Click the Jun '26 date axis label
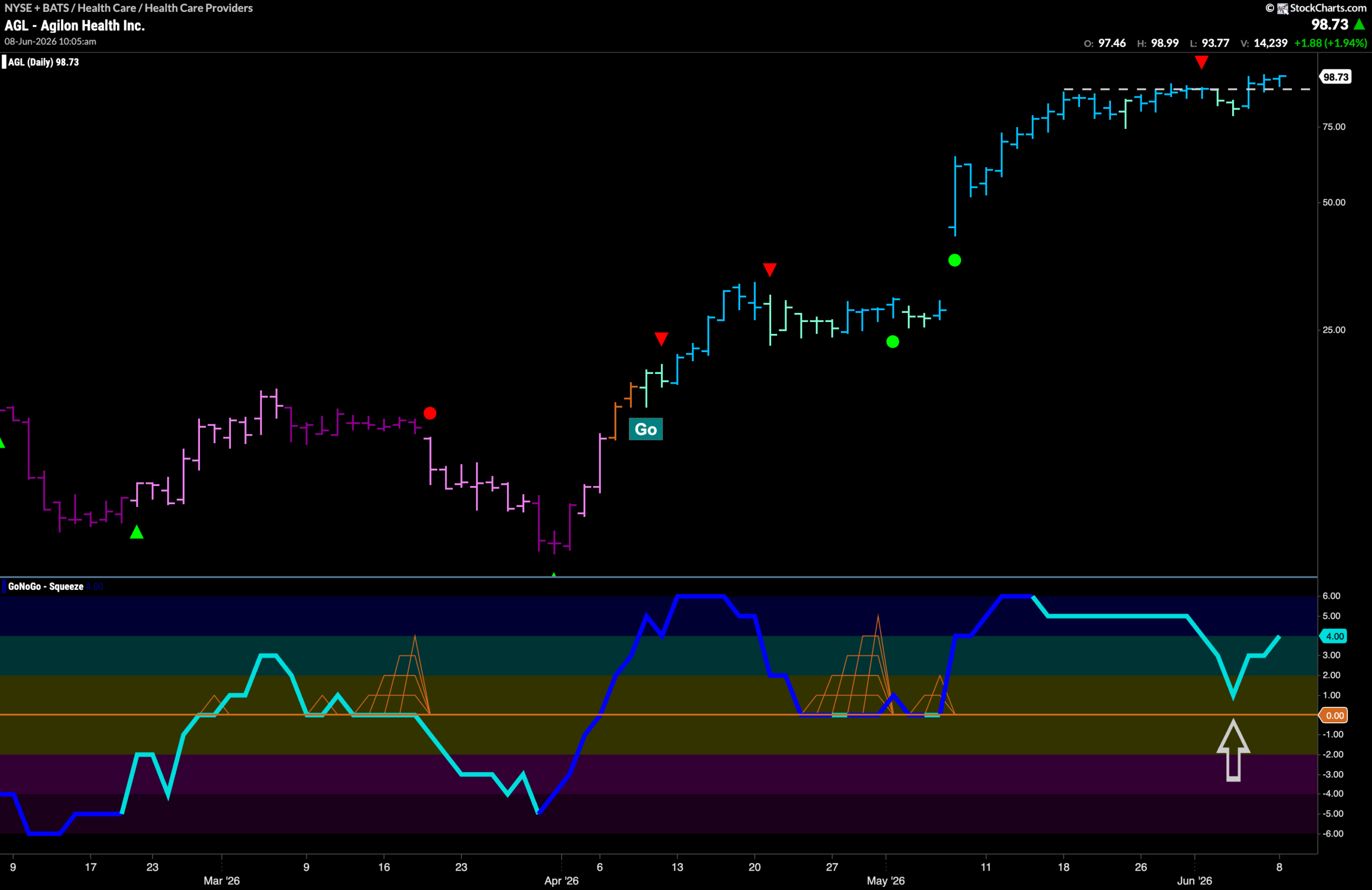 tap(1195, 881)
